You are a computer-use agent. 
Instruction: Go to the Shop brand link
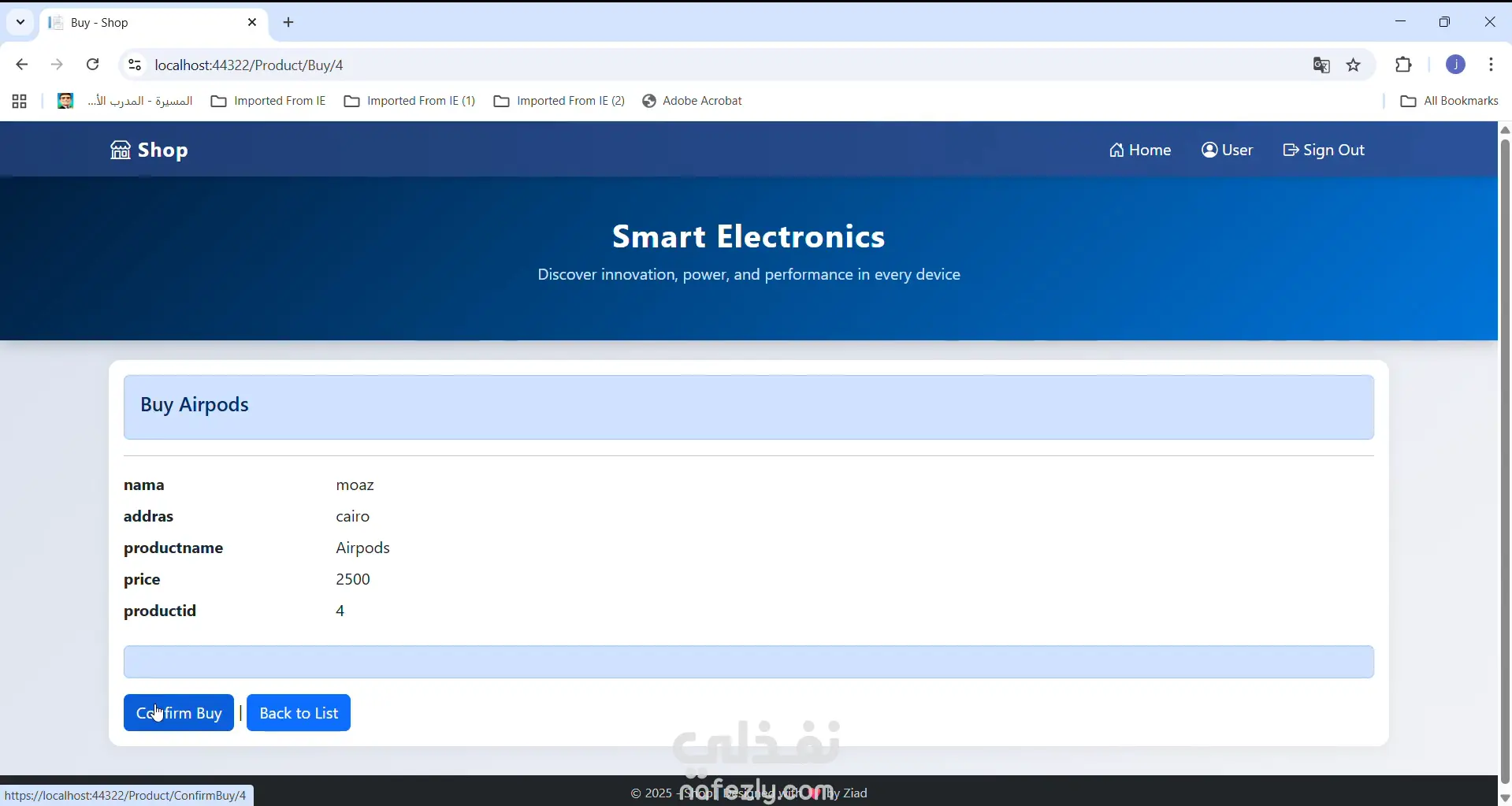pos(149,150)
